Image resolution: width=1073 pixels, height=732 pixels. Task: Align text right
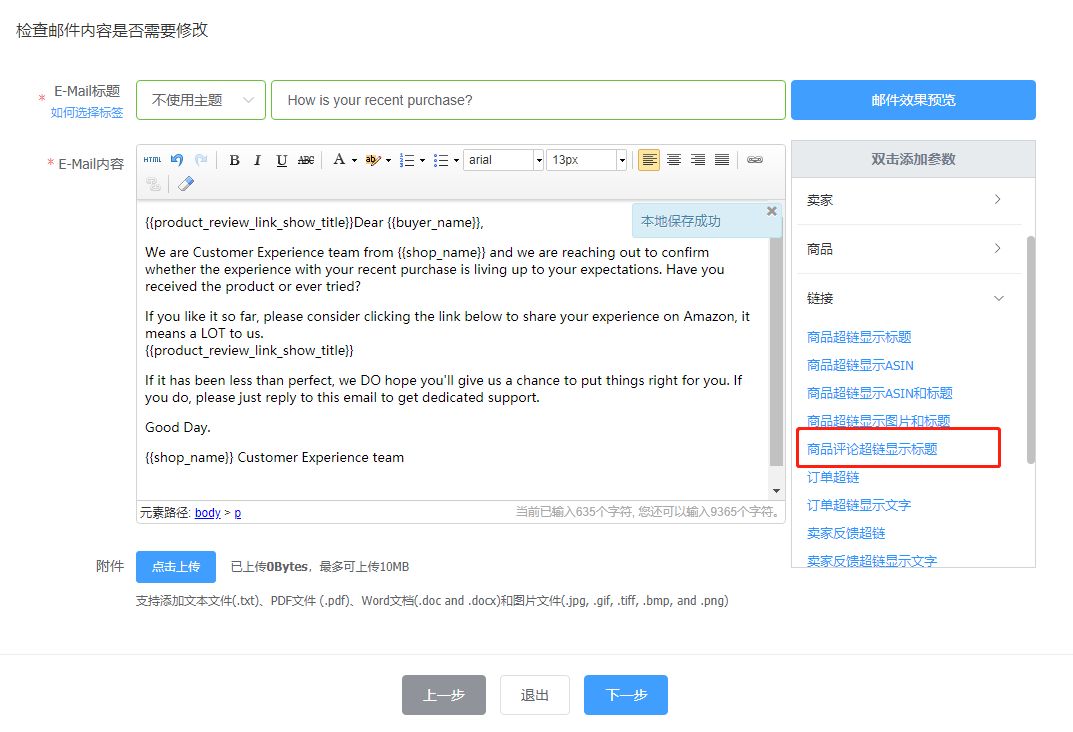(698, 160)
